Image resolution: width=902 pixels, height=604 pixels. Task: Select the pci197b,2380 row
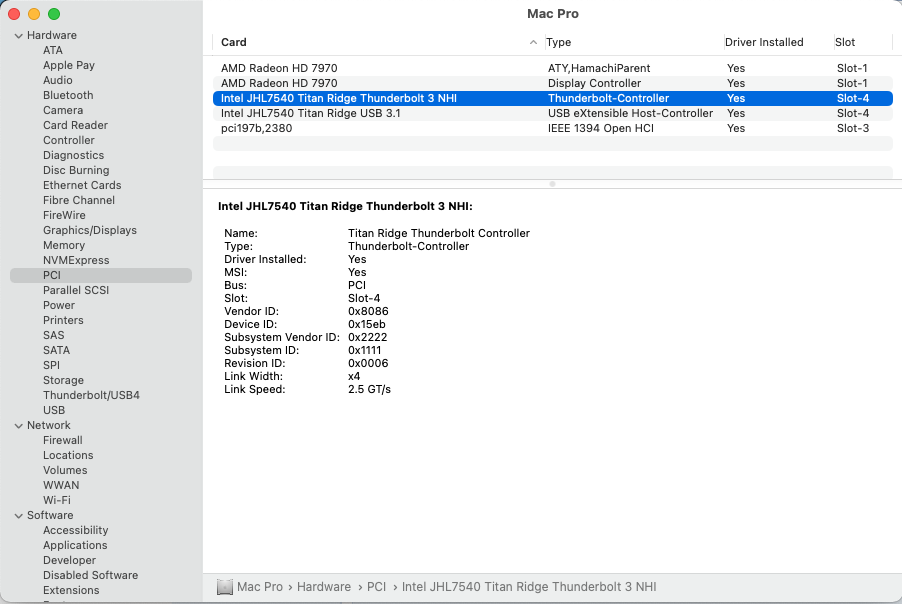click(x=553, y=128)
